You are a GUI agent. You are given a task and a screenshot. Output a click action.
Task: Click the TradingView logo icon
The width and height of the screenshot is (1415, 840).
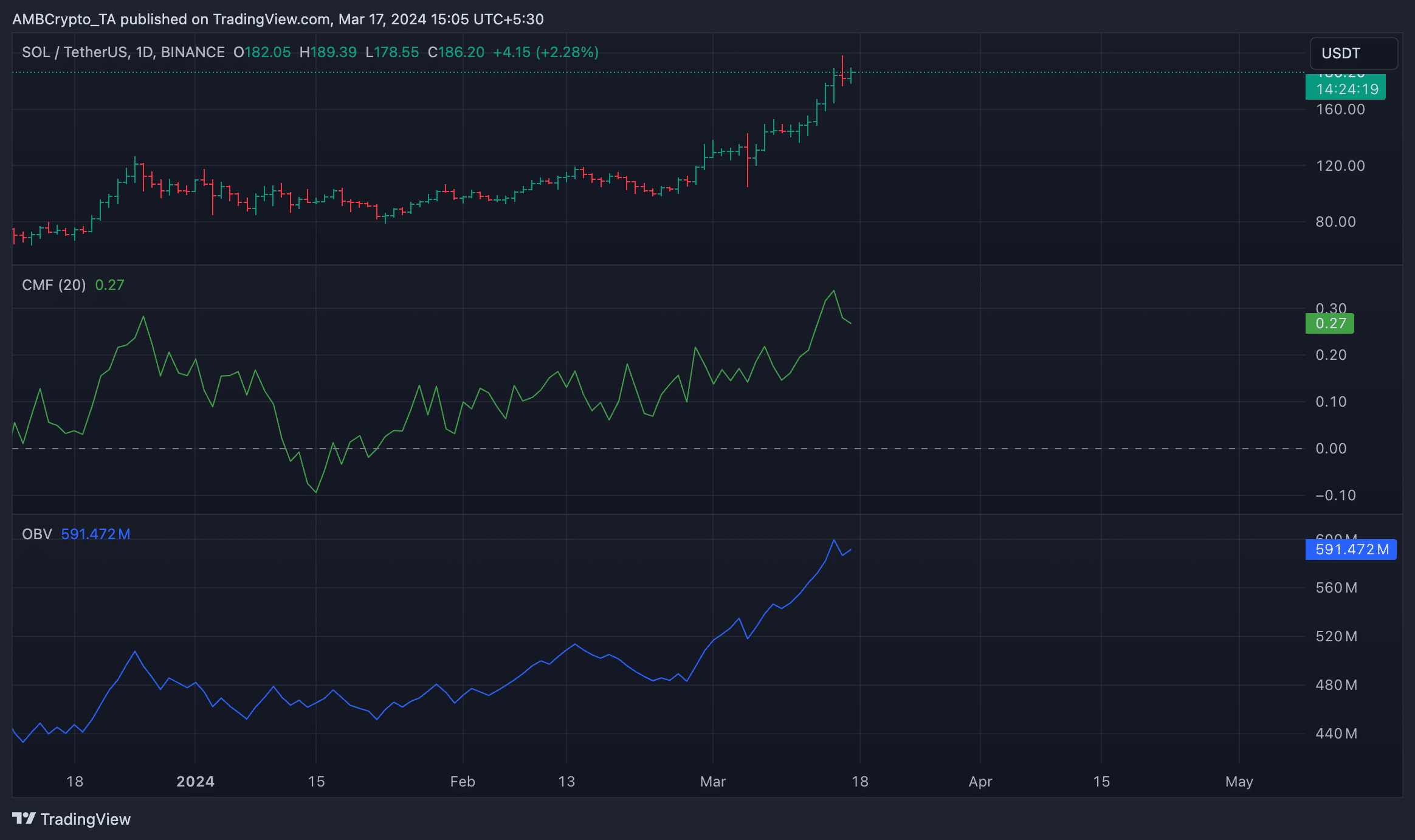pyautogui.click(x=24, y=818)
